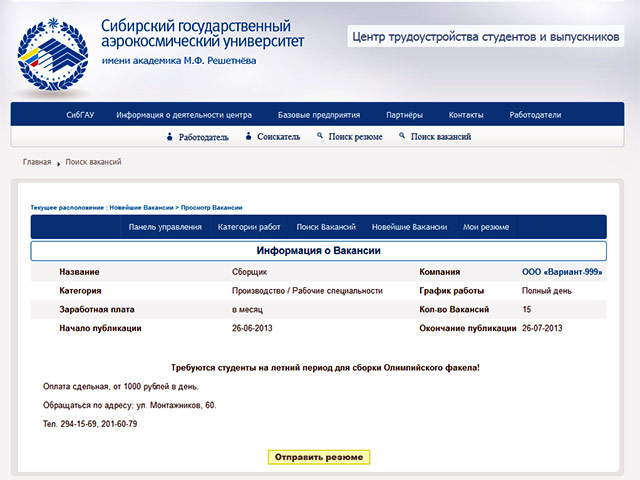The width and height of the screenshot is (640, 480).
Task: Click magnifier icon next to Поиск вакансий
Action: point(402,136)
